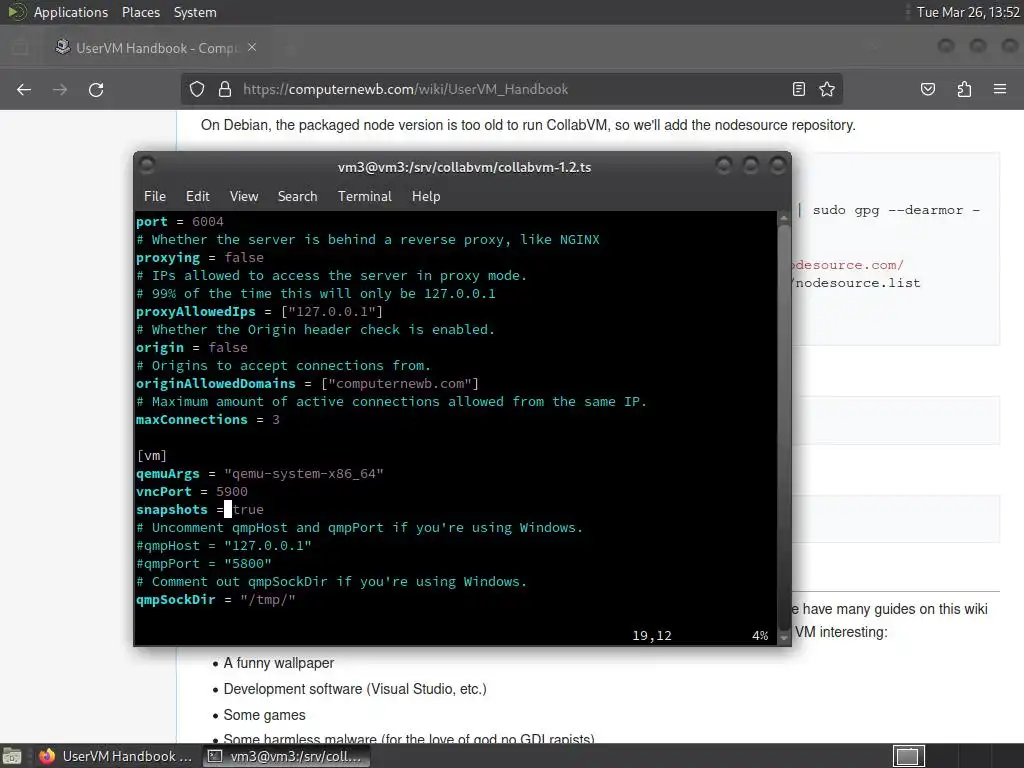Open the System menu in top panel
This screenshot has height=768, width=1024.
click(195, 12)
